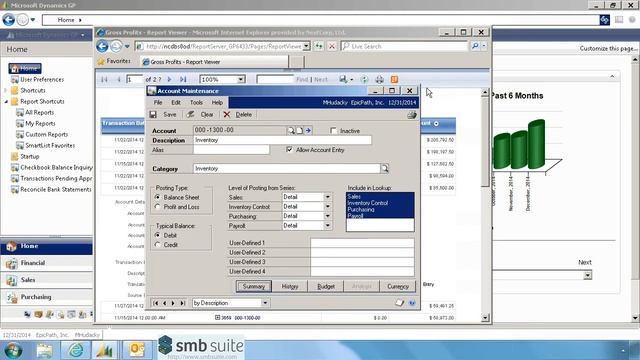Click the Print icon in Report Viewer toolbar
Image resolution: width=640 pixels, height=360 pixels.
[380, 79]
